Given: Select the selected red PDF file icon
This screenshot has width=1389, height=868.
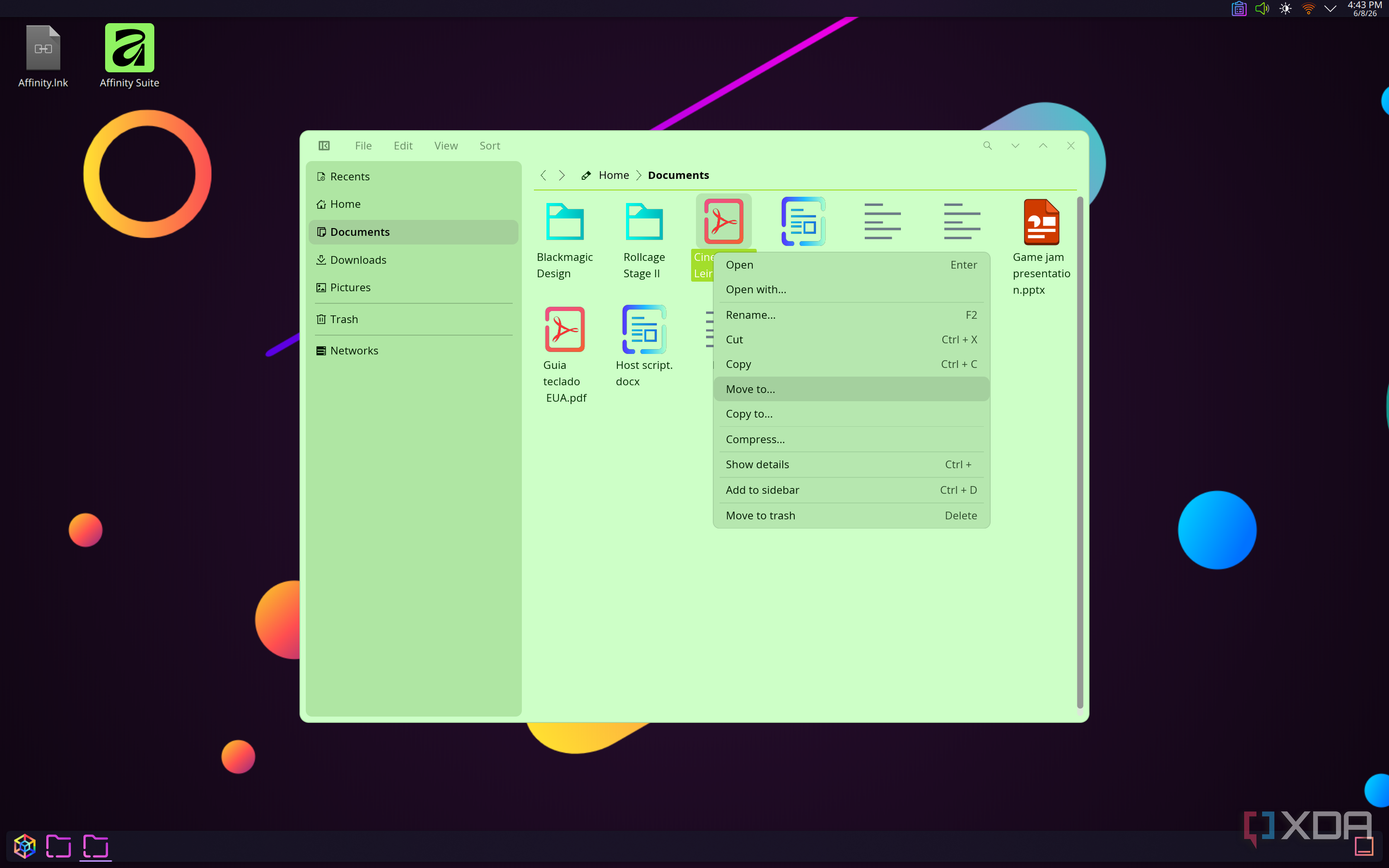Looking at the screenshot, I should (x=723, y=221).
